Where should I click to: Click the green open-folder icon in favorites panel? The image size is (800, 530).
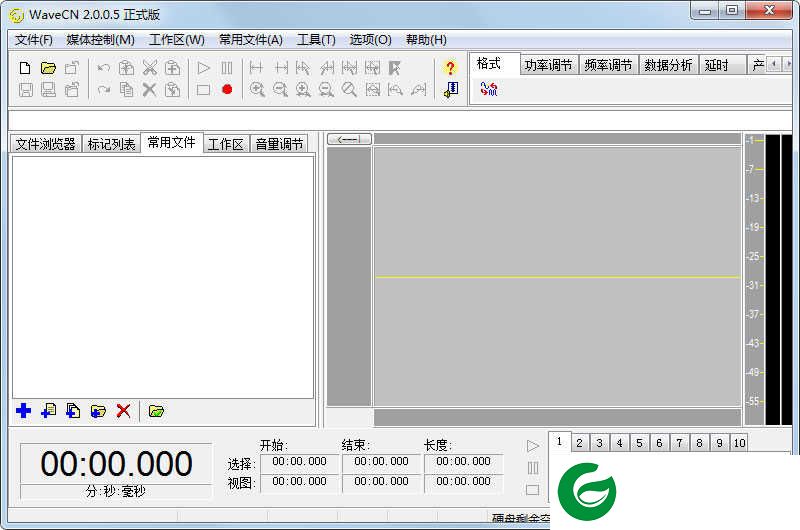pos(156,411)
